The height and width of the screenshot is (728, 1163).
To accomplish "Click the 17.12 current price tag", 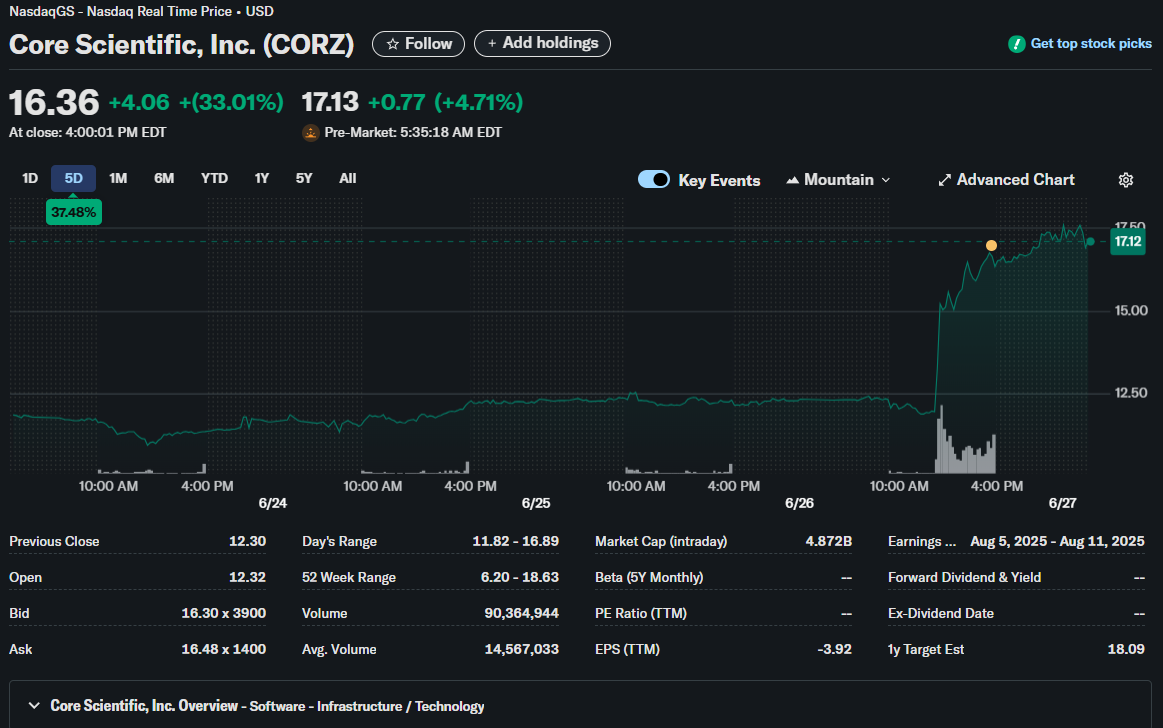I will [x=1127, y=242].
